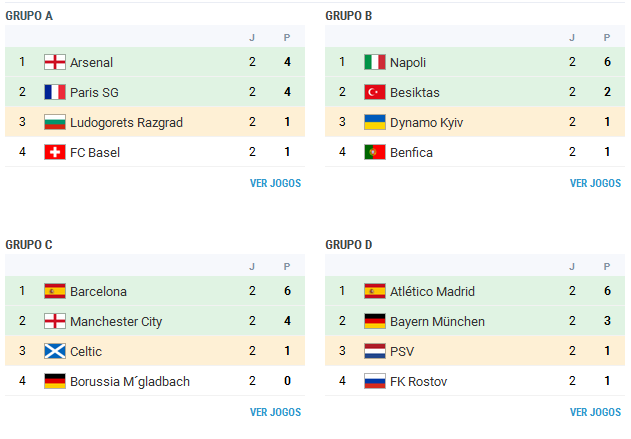Click the Turkey flag beside Besiktas

pos(375,92)
